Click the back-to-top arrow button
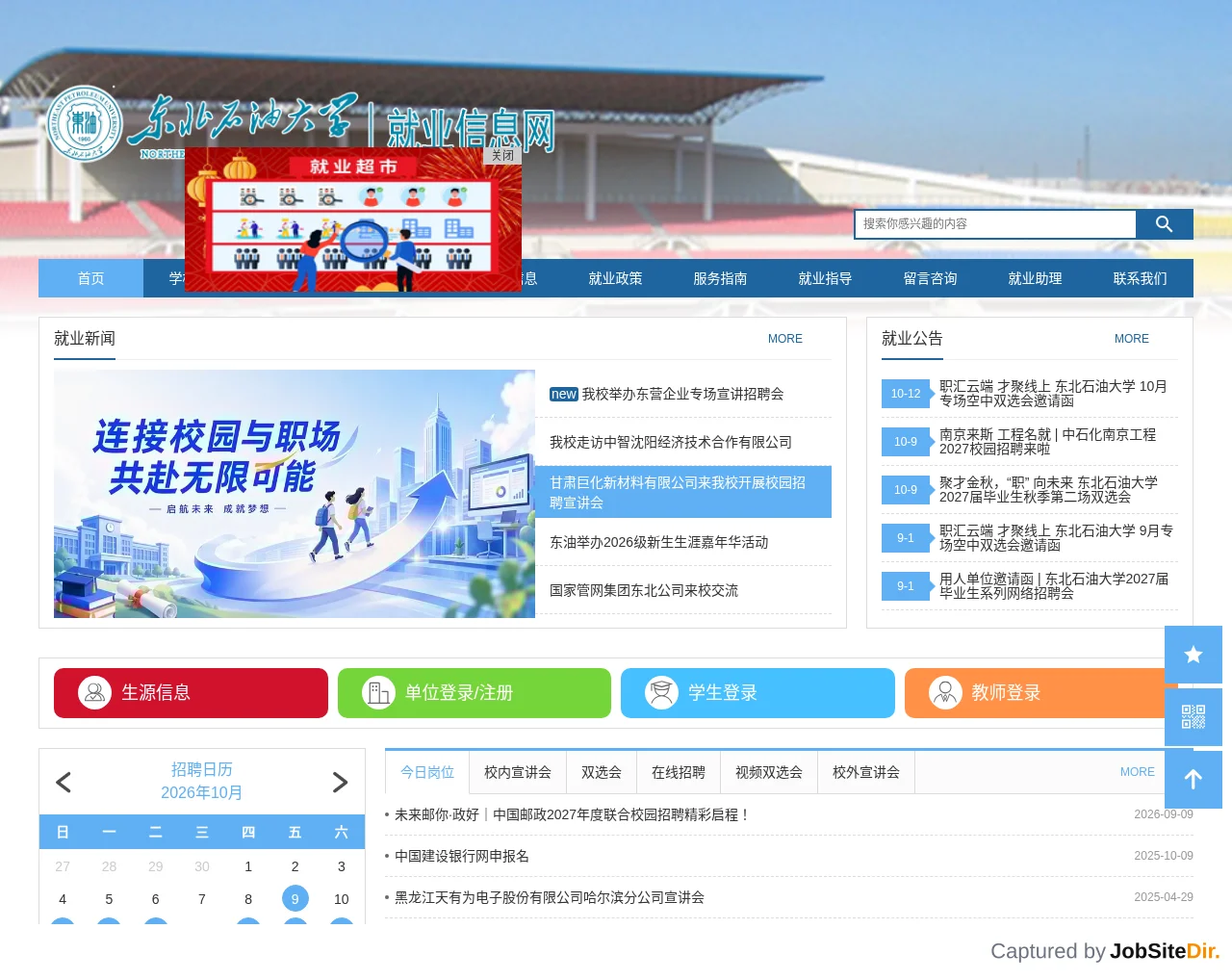This screenshot has width=1232, height=980. 1193,780
